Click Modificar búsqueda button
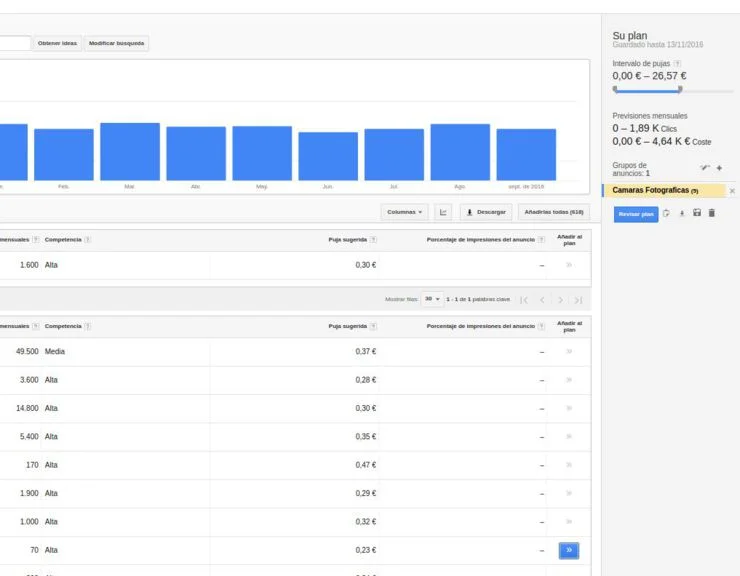The image size is (740, 576). [116, 43]
